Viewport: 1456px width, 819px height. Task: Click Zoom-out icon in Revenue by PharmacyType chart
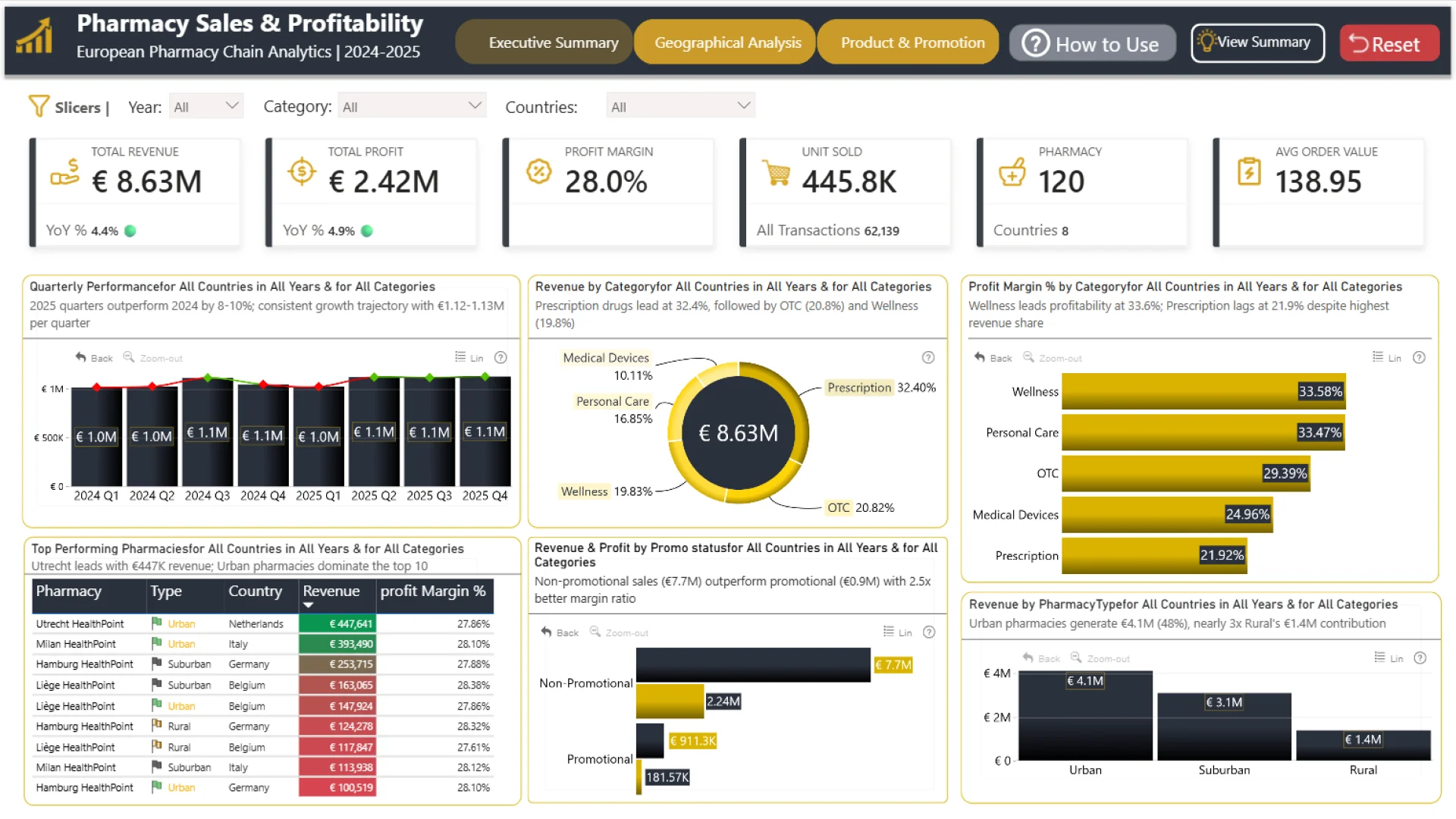click(x=1076, y=658)
